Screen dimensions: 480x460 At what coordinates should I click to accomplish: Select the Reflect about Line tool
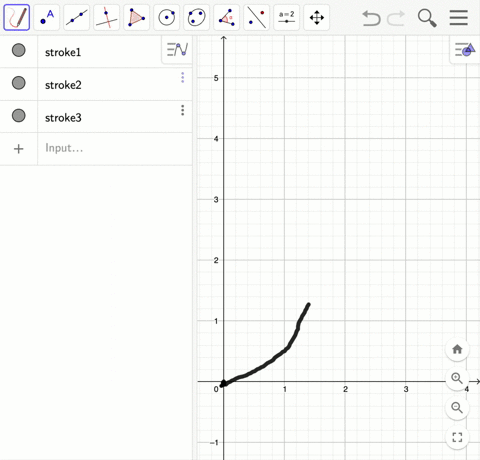pyautogui.click(x=257, y=17)
